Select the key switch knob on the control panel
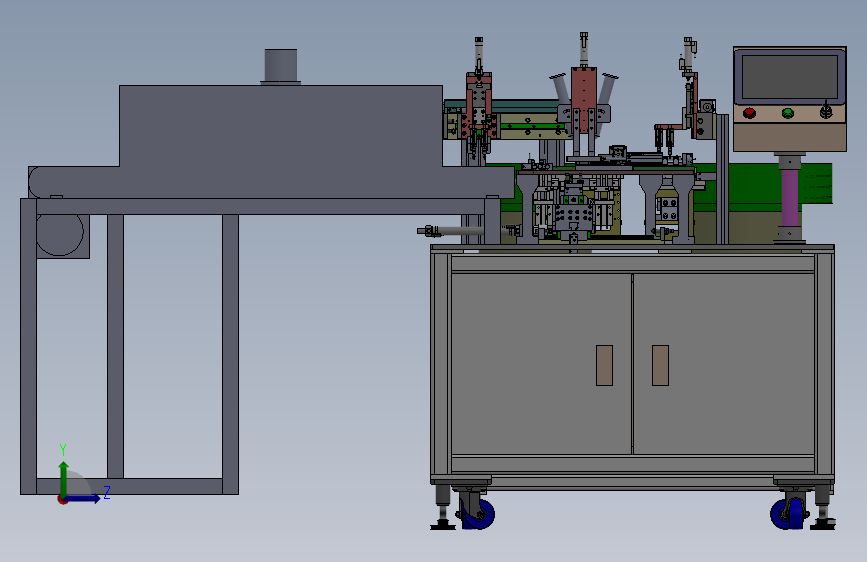This screenshot has height=562, width=867. 826,112
